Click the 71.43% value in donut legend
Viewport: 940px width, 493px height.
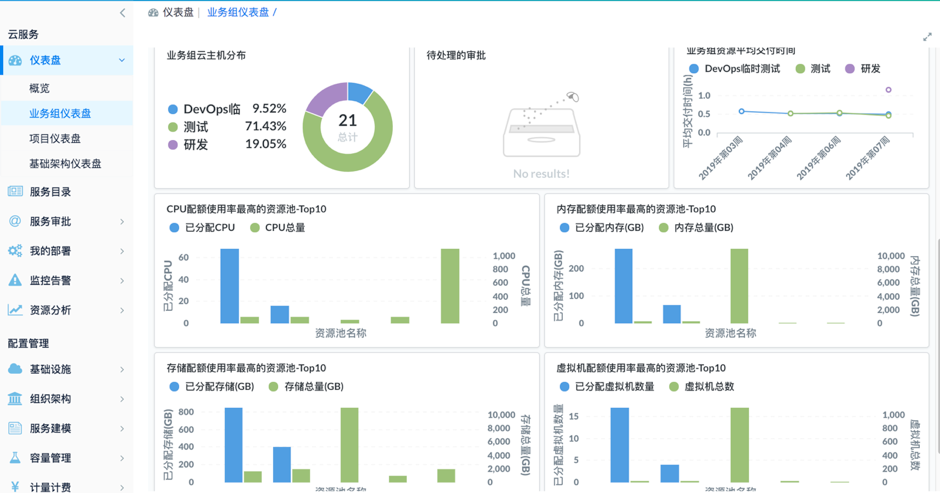tap(266, 127)
